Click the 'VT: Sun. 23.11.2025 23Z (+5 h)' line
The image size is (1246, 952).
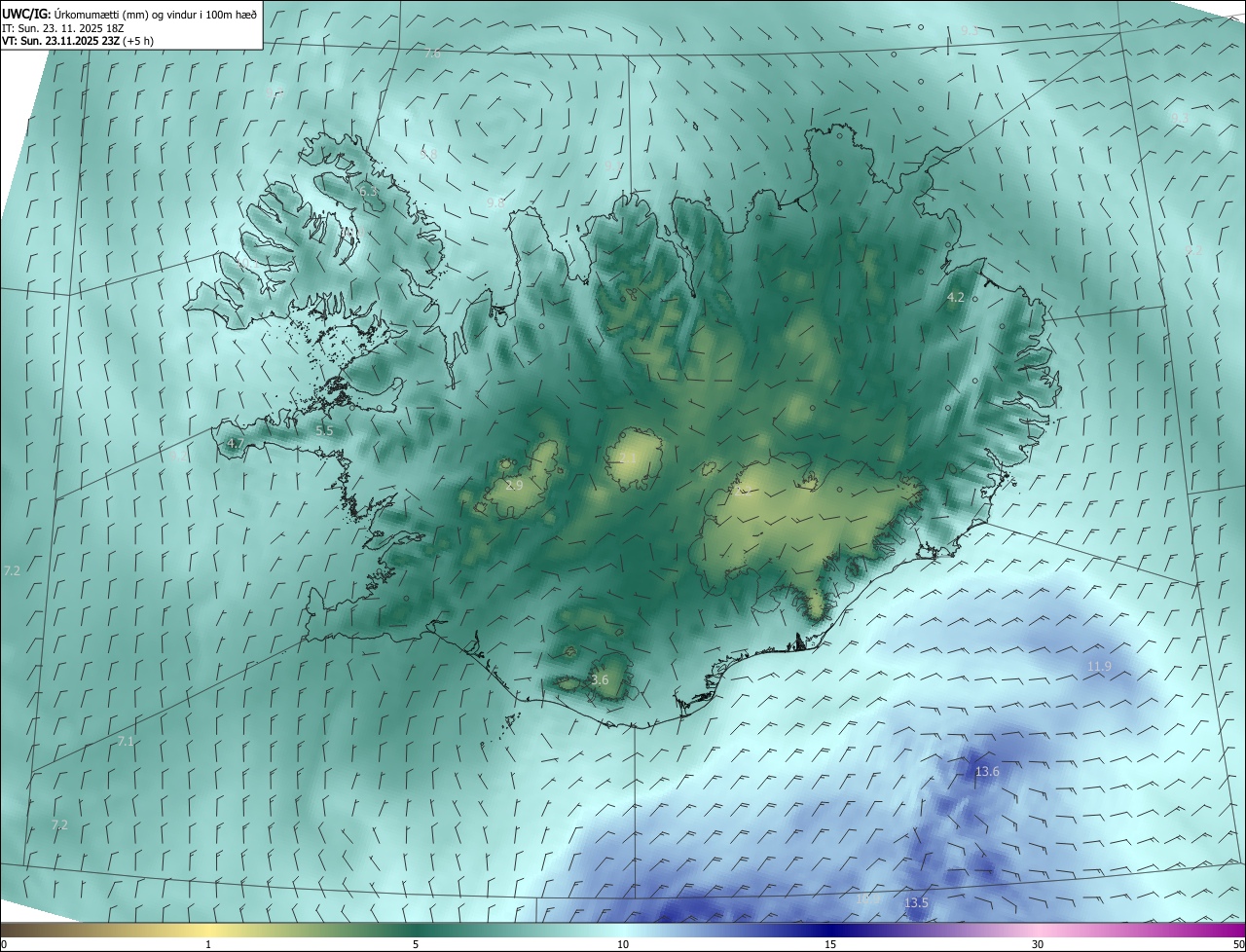tap(78, 41)
